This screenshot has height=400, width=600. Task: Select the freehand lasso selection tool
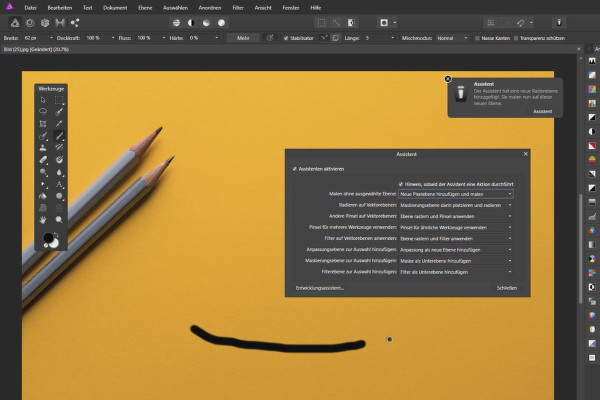coord(43,112)
